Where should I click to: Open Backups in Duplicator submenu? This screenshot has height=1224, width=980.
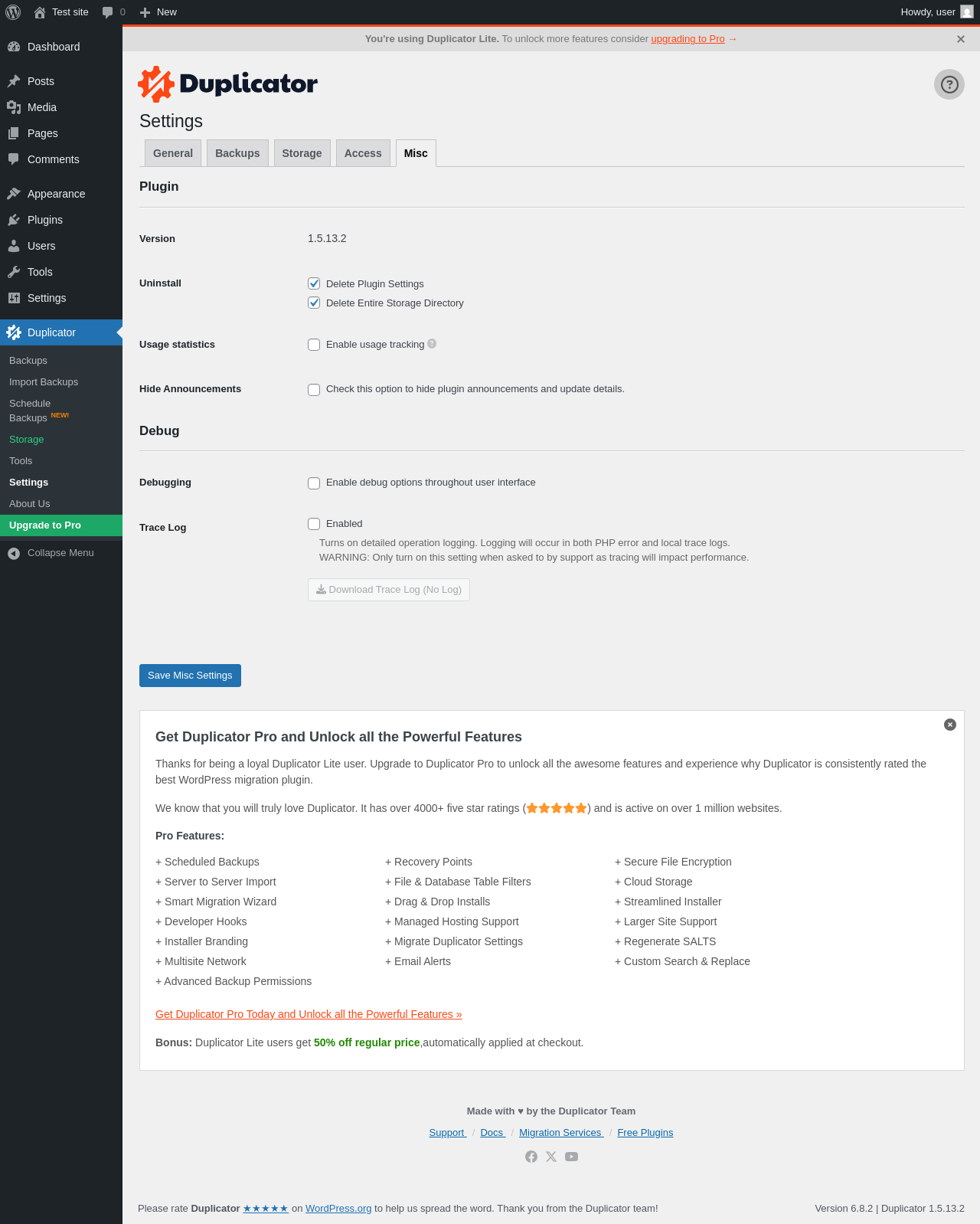(x=61, y=361)
